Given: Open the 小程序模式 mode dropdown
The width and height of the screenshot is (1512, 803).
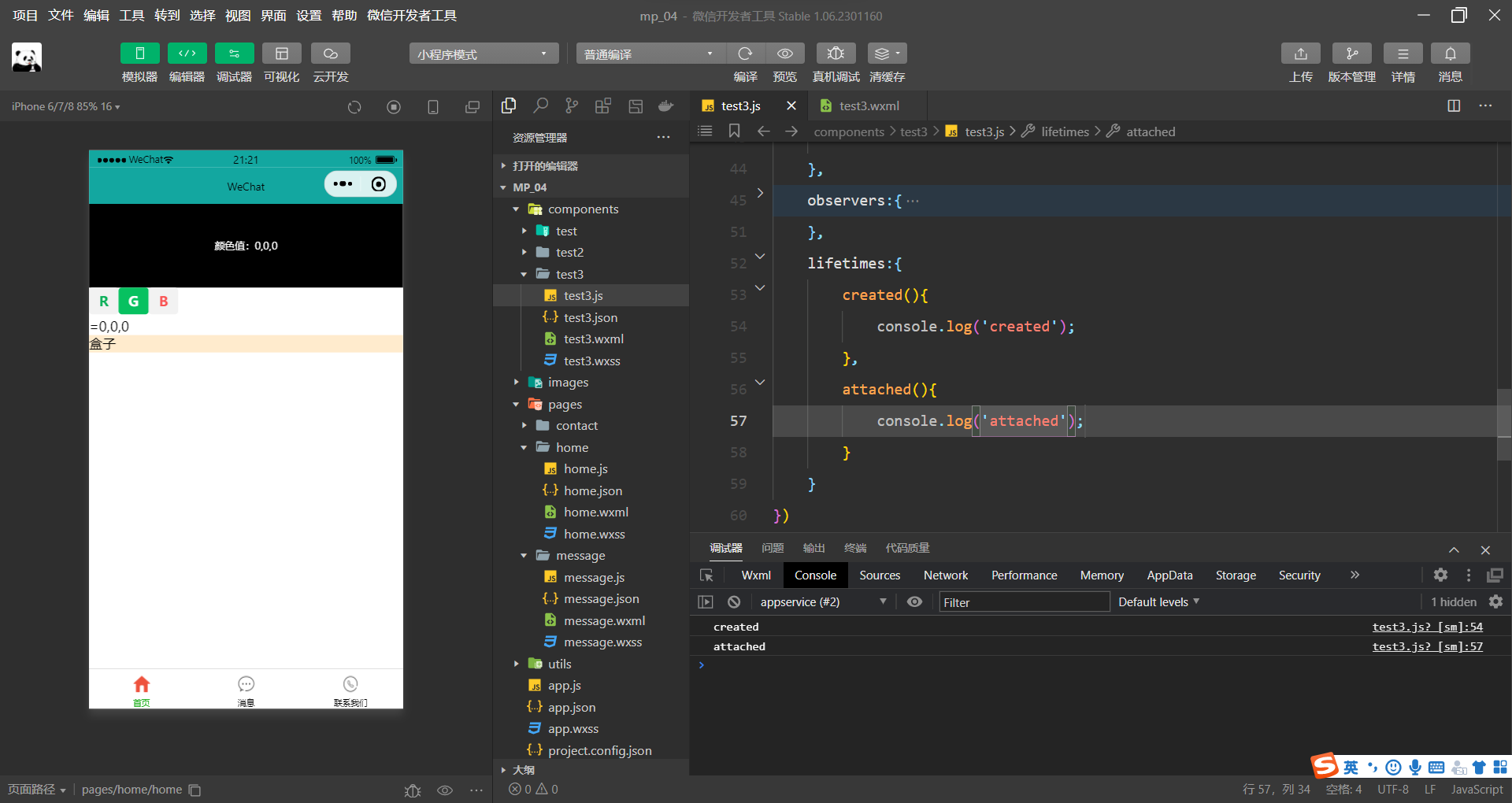Looking at the screenshot, I should click(483, 54).
